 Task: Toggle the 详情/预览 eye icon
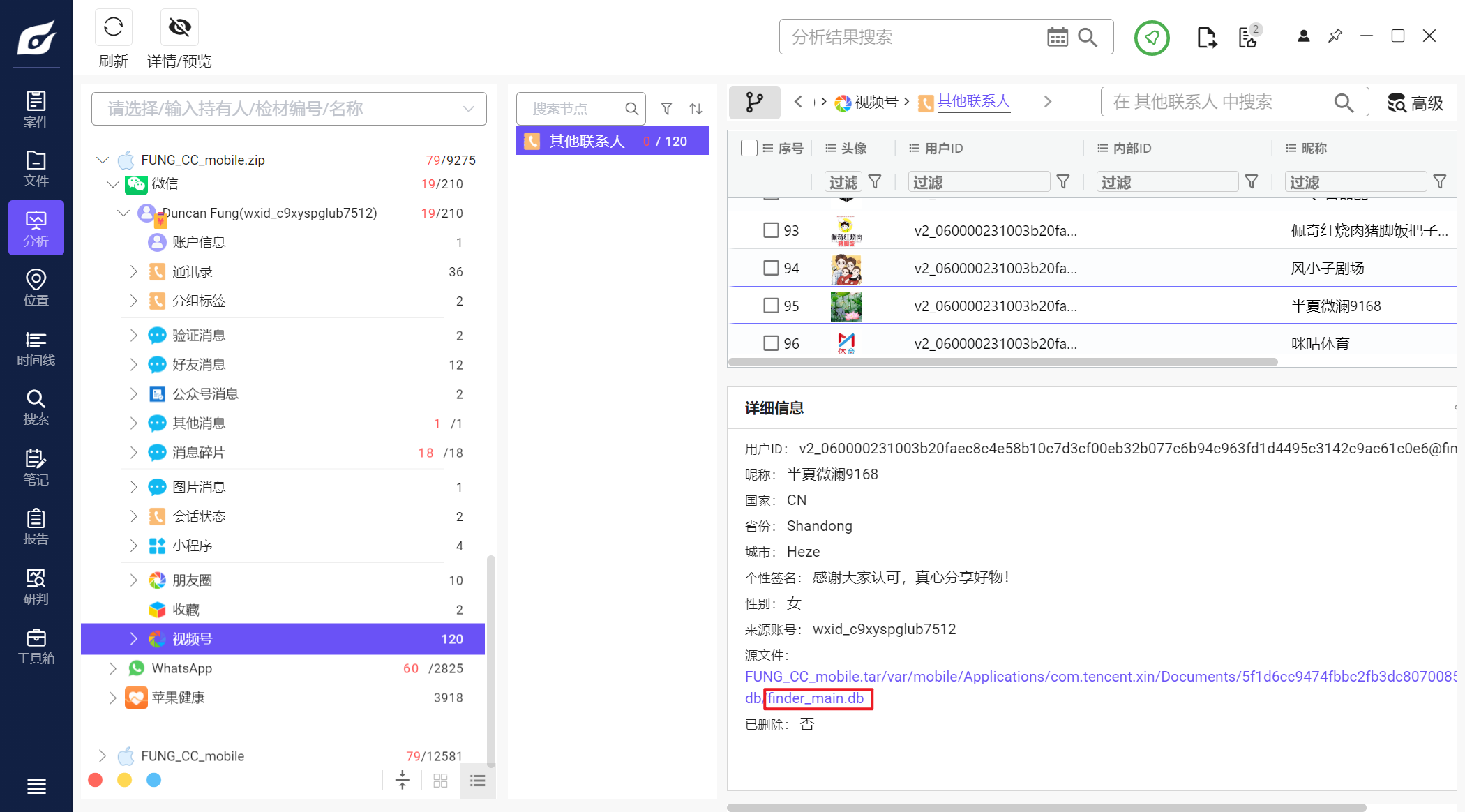coord(179,28)
